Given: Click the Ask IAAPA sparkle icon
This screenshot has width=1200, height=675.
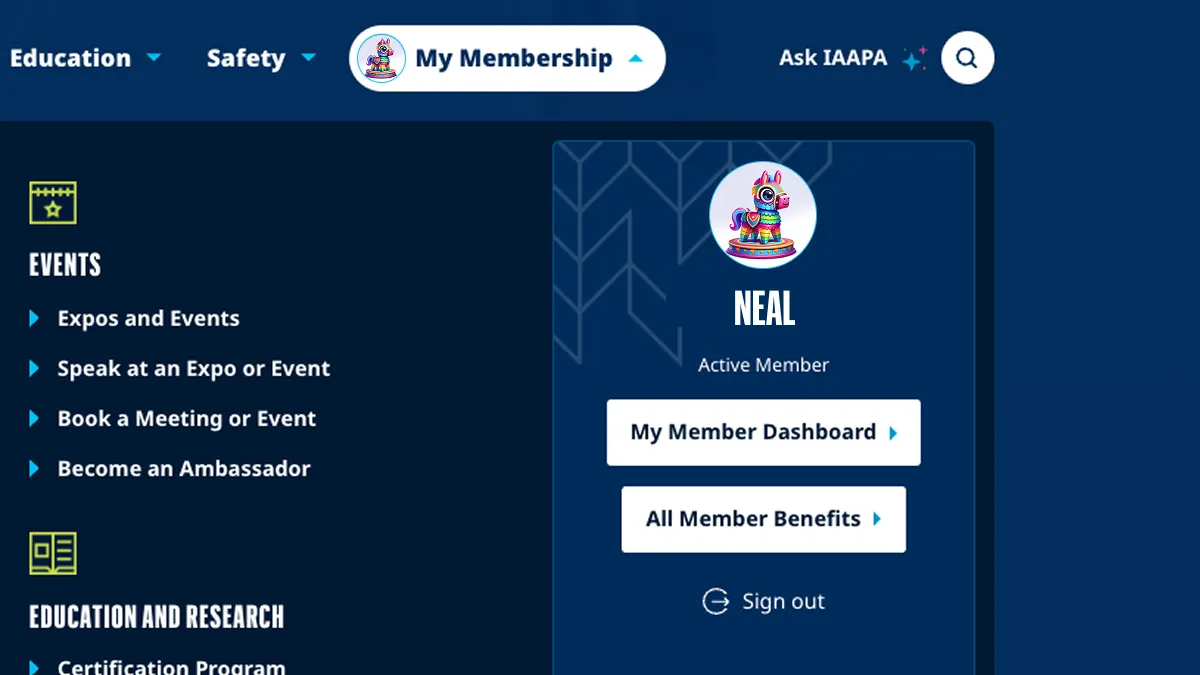Looking at the screenshot, I should [914, 59].
